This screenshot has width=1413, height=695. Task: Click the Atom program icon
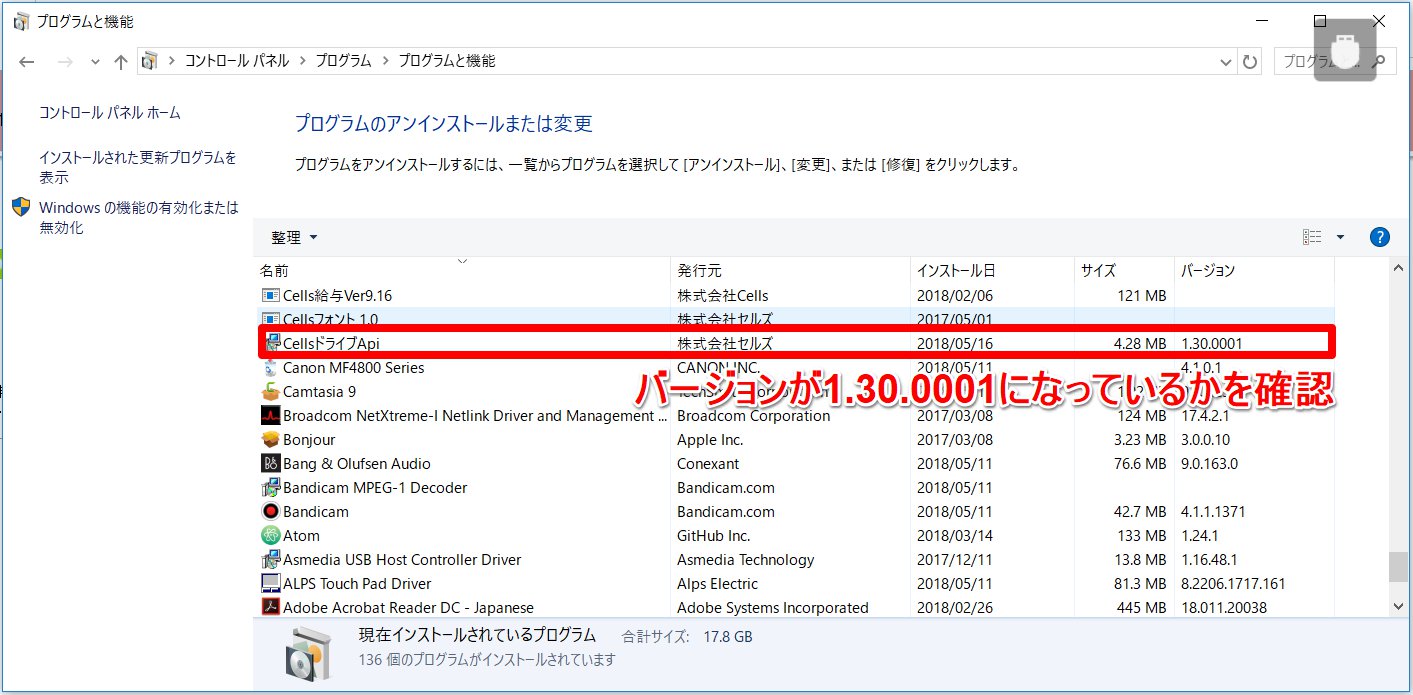click(270, 536)
